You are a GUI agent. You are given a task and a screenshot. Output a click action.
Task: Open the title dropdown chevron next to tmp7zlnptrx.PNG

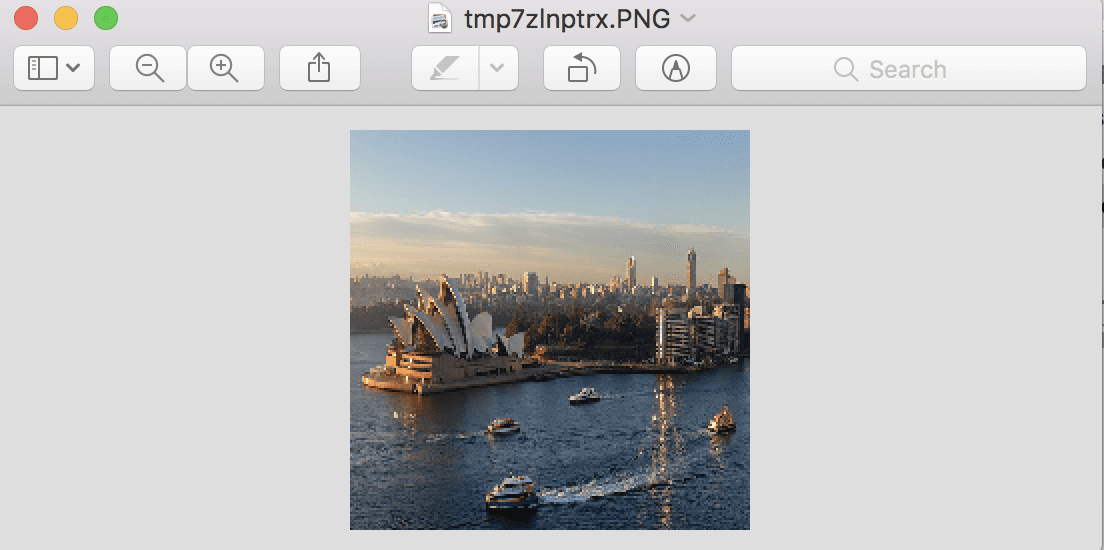[x=688, y=19]
